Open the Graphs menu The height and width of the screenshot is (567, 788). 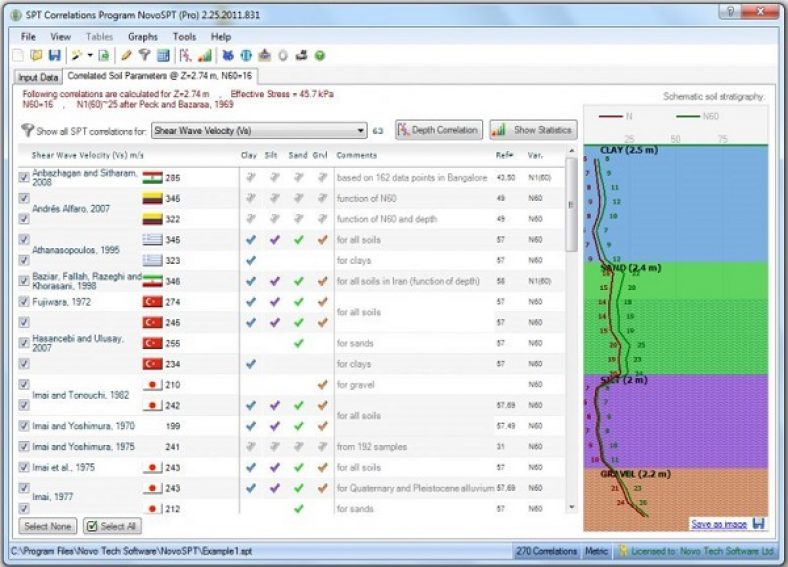[x=143, y=37]
